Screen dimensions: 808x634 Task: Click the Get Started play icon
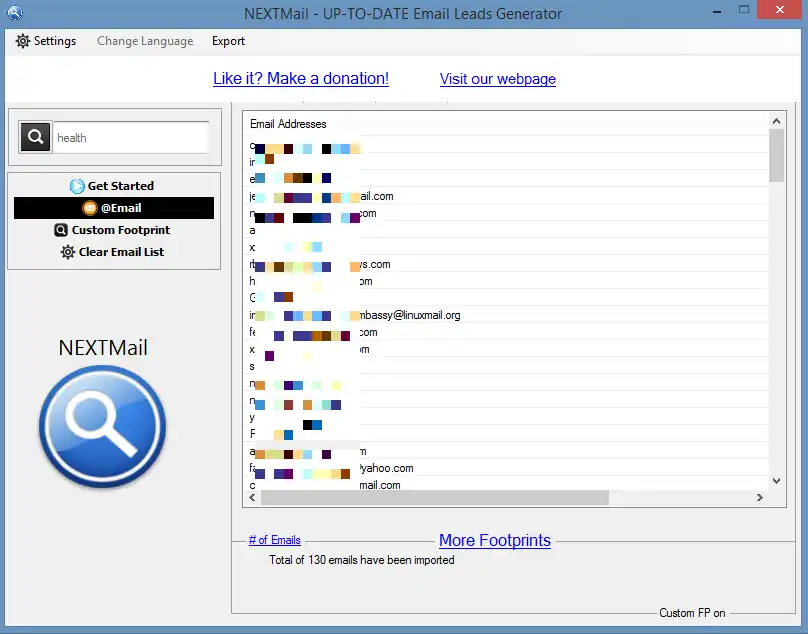coord(77,186)
